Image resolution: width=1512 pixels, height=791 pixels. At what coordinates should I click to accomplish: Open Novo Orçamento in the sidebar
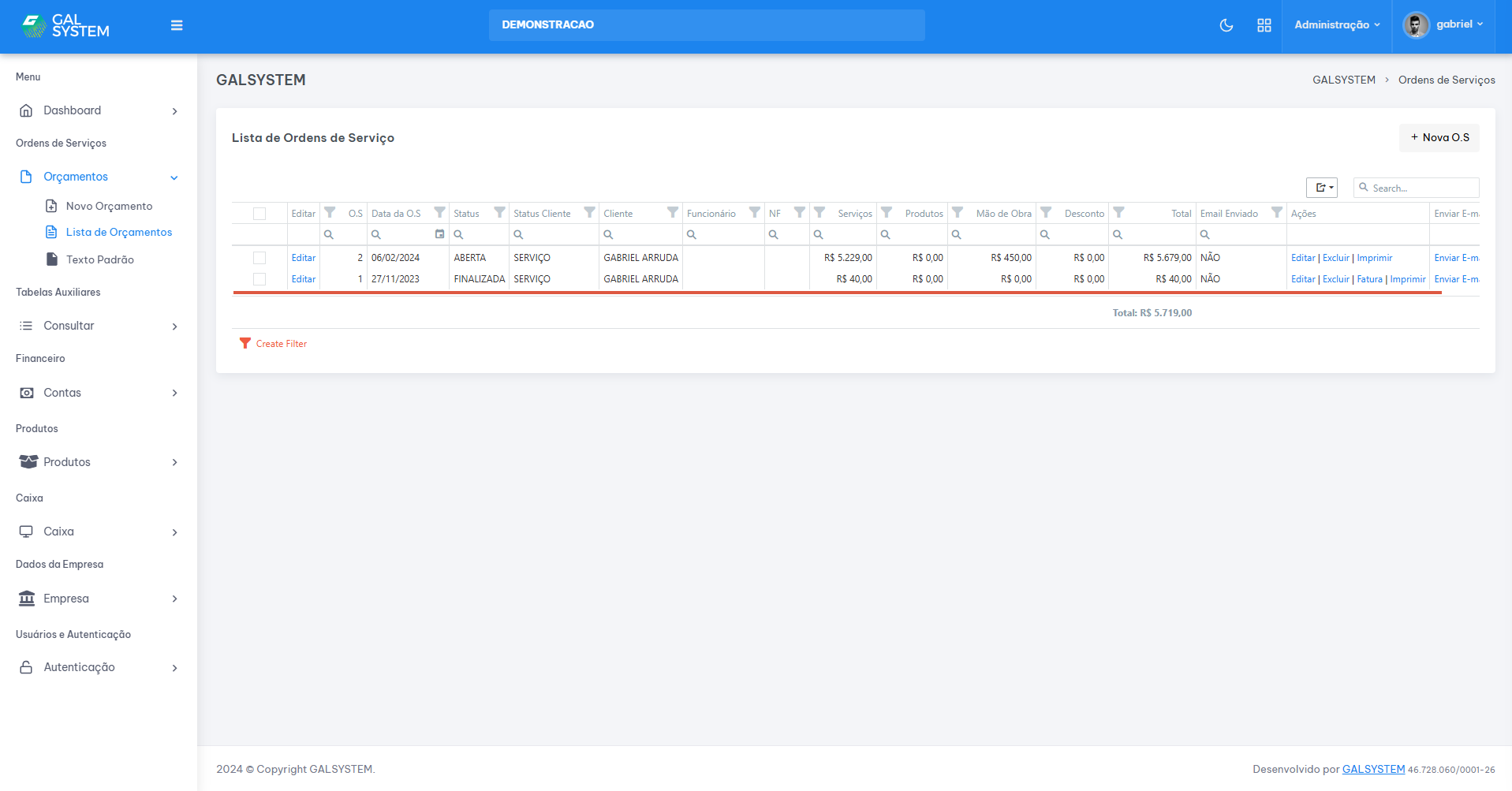click(x=109, y=206)
